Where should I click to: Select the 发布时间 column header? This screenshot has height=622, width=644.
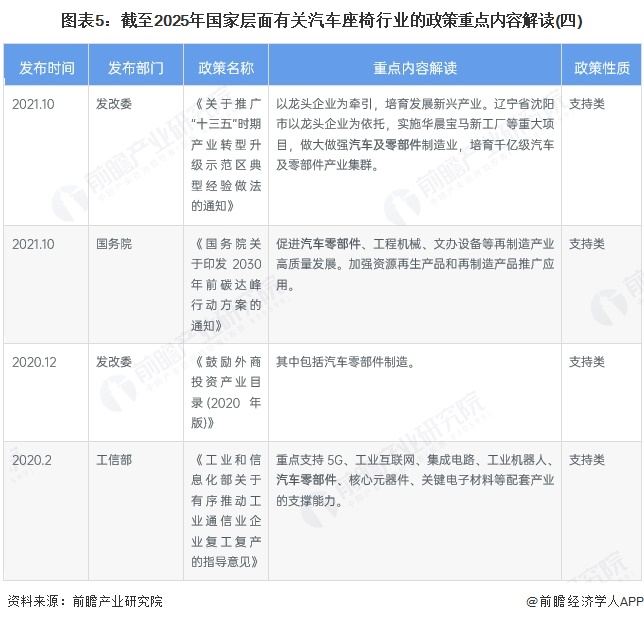tap(46, 68)
